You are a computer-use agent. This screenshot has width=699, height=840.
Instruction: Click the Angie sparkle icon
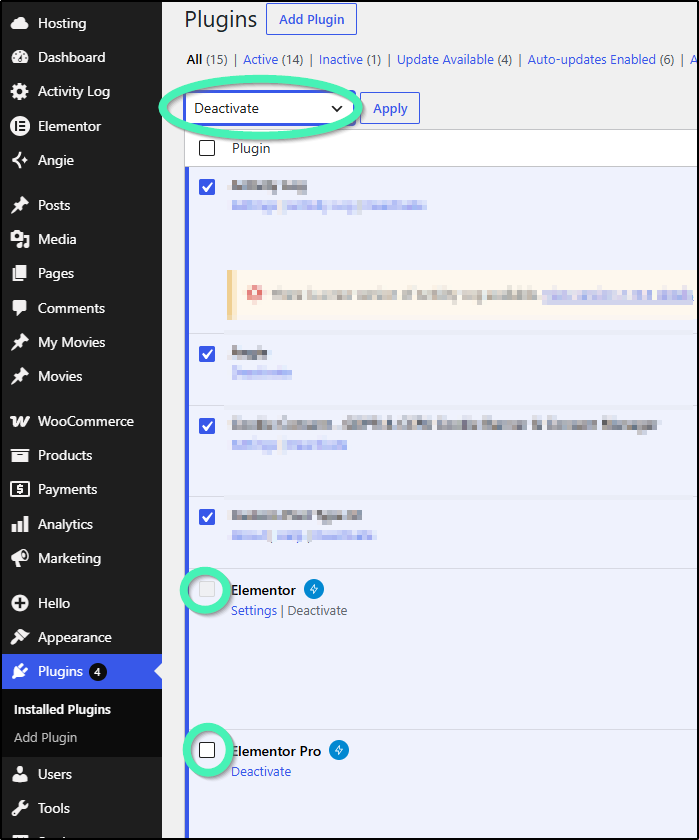20,160
